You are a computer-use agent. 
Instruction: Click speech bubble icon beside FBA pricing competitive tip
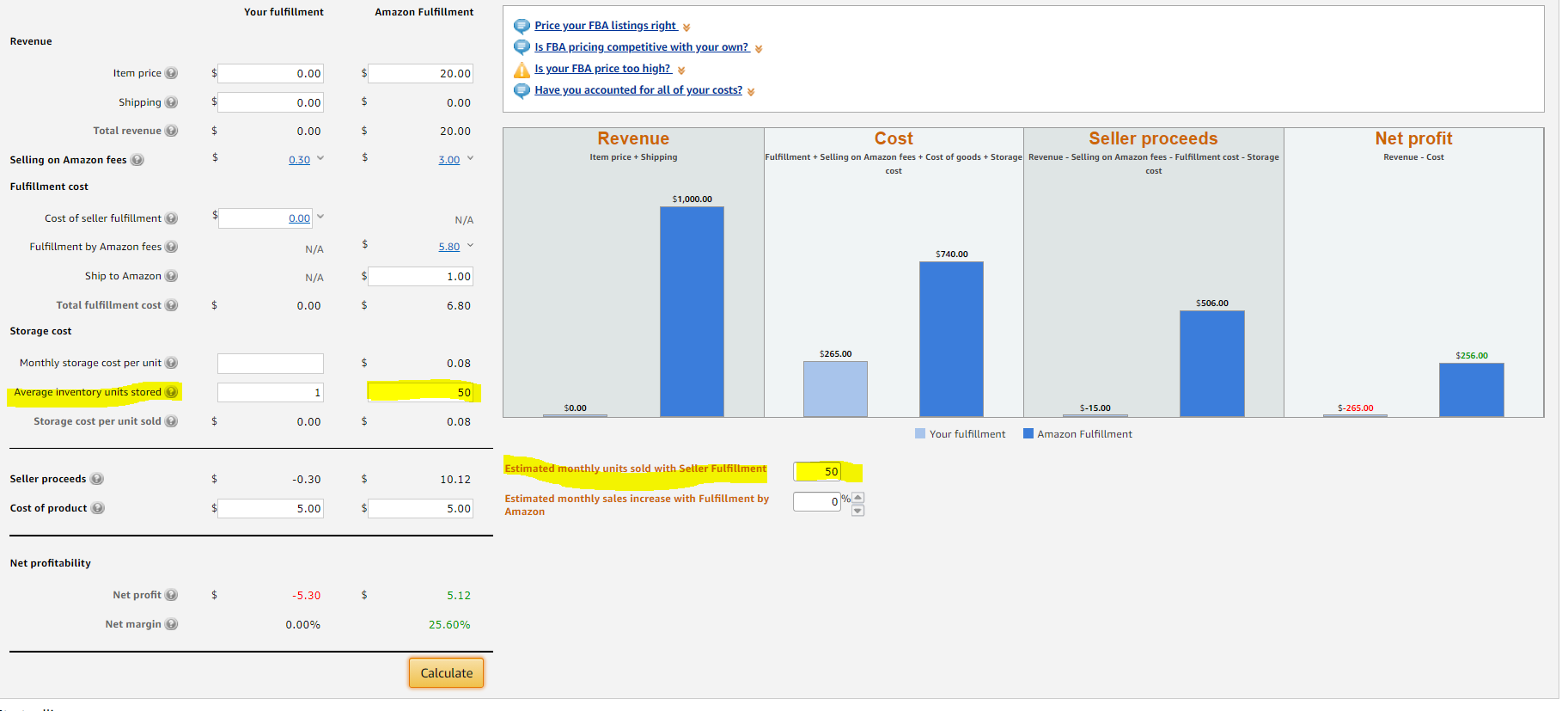[x=522, y=47]
